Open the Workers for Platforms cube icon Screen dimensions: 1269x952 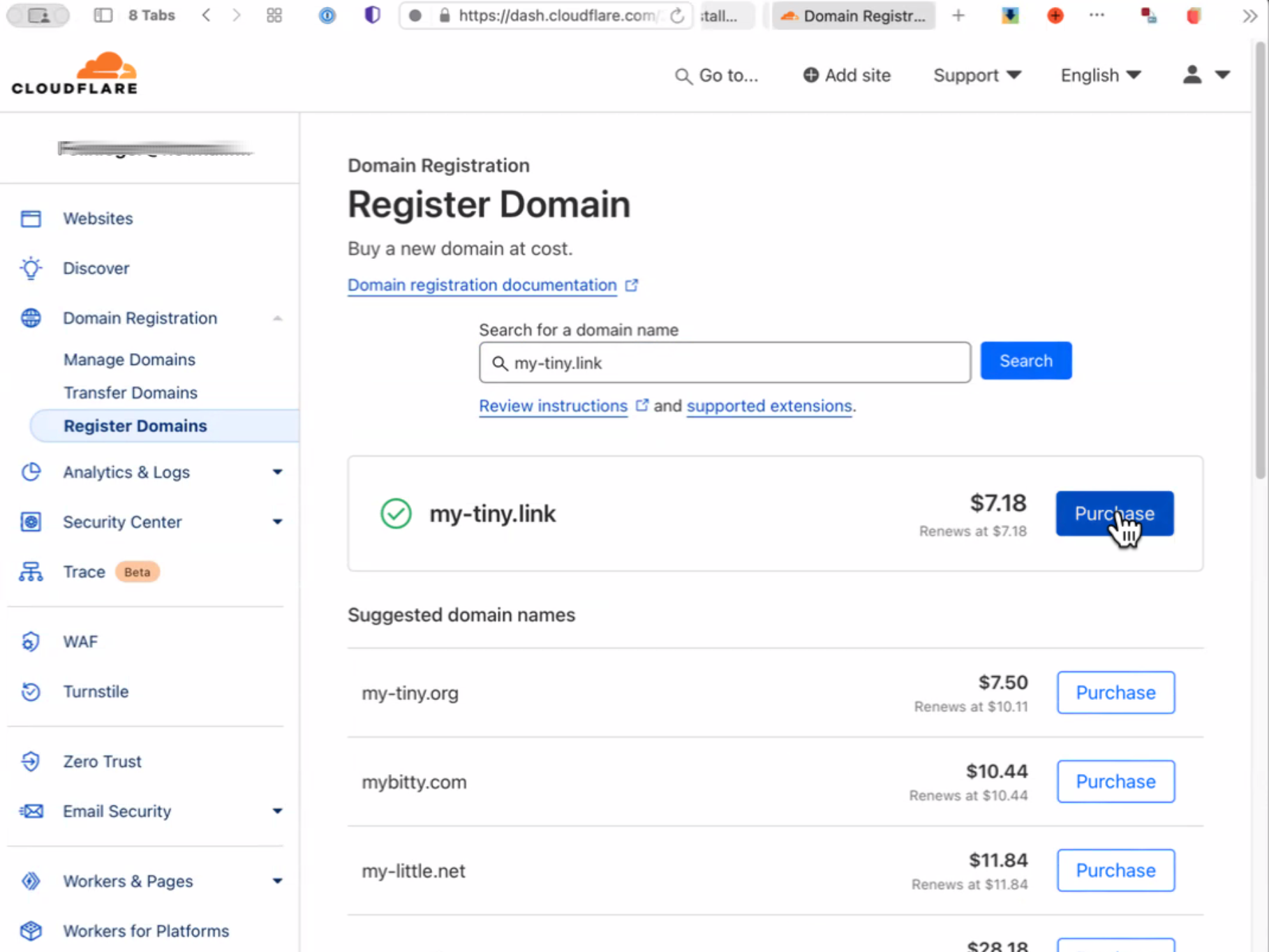[x=31, y=931]
